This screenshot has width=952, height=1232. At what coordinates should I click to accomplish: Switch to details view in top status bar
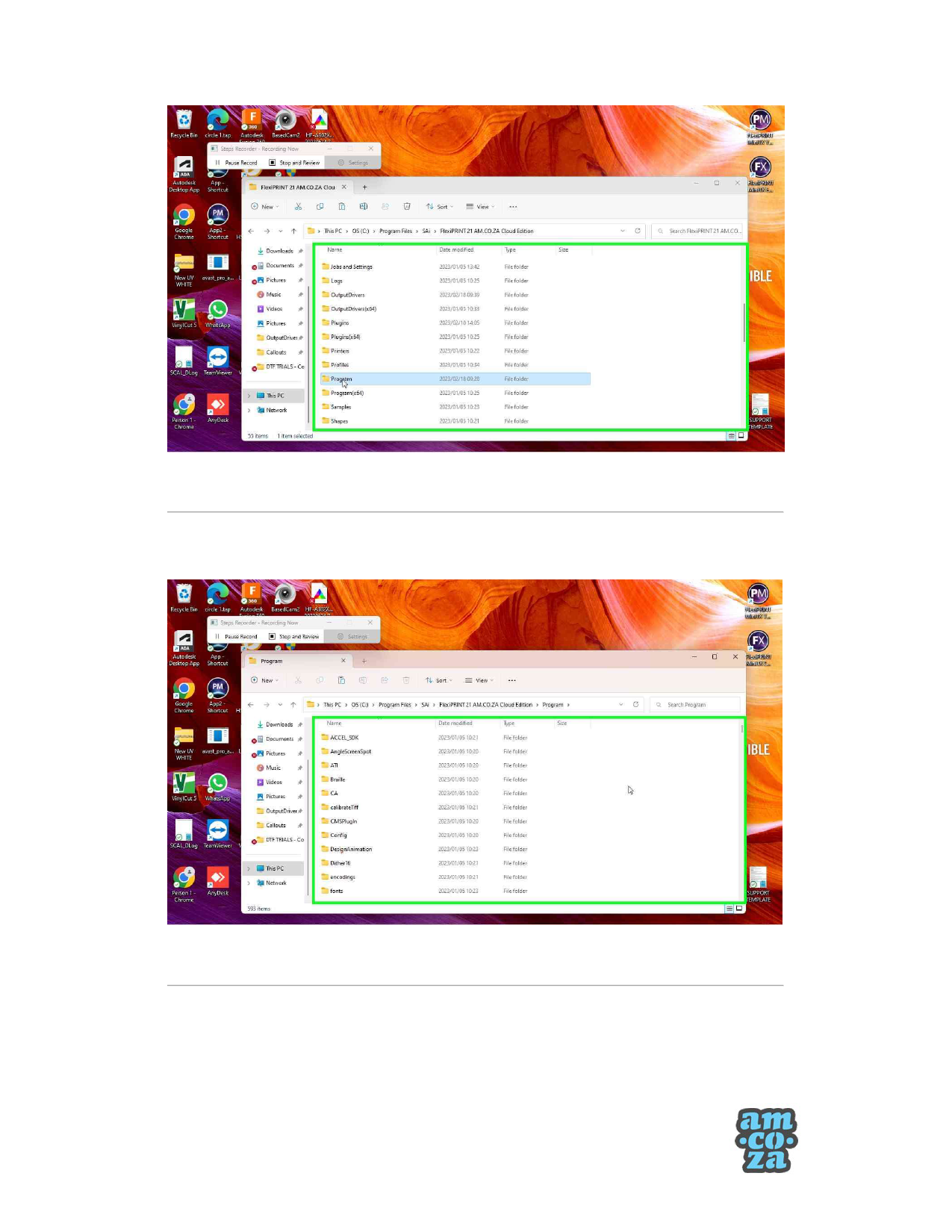[x=730, y=436]
